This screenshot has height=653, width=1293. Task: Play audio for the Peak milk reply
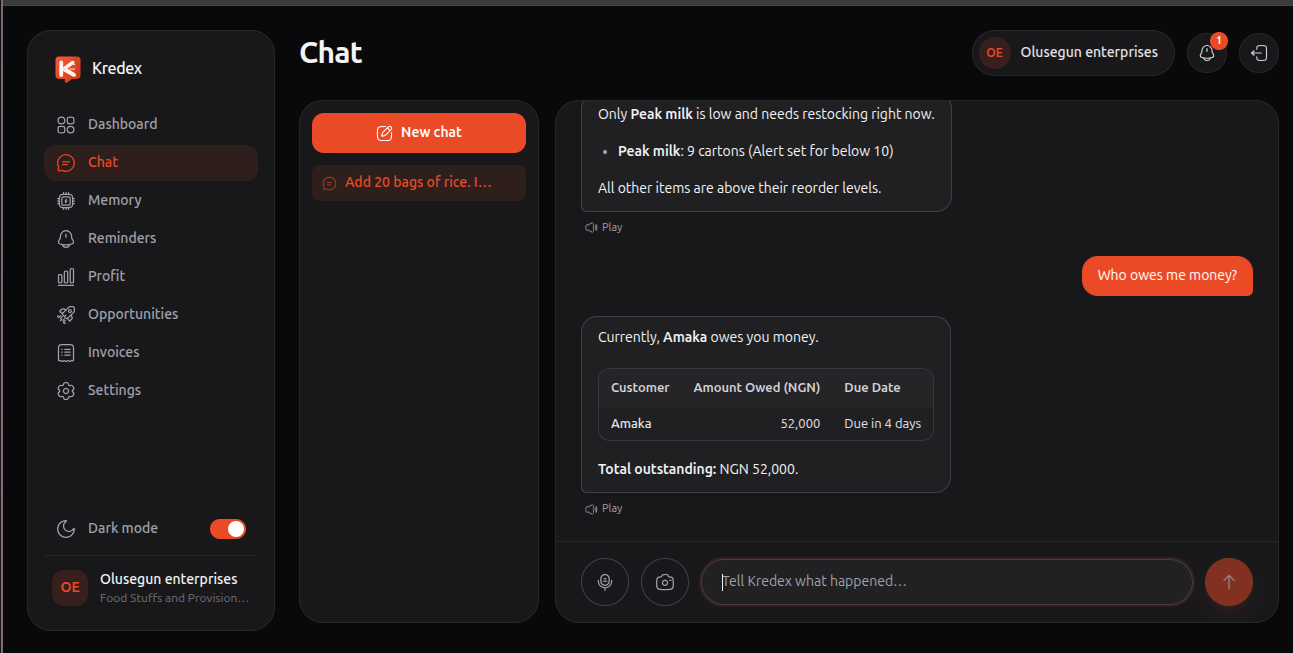[604, 227]
